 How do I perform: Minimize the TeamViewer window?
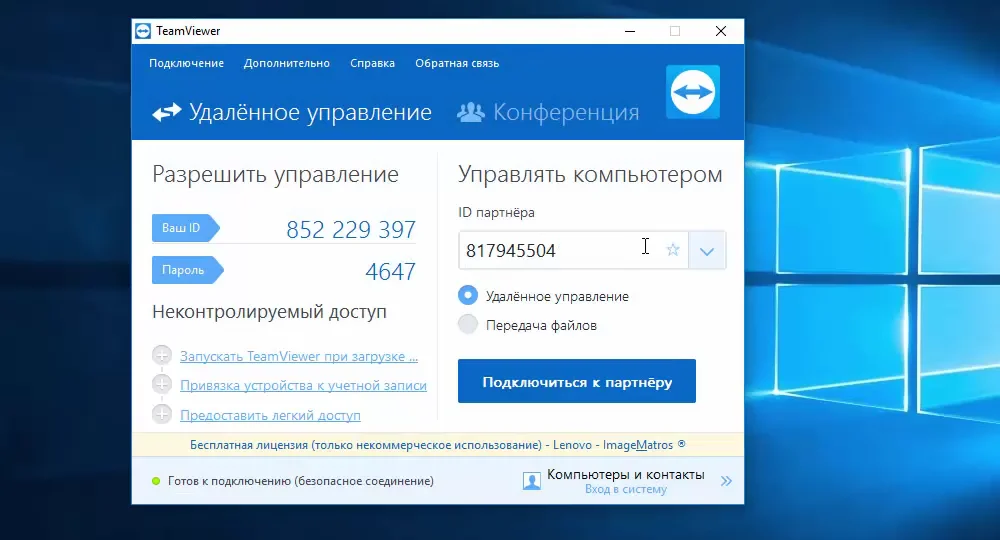click(x=630, y=31)
